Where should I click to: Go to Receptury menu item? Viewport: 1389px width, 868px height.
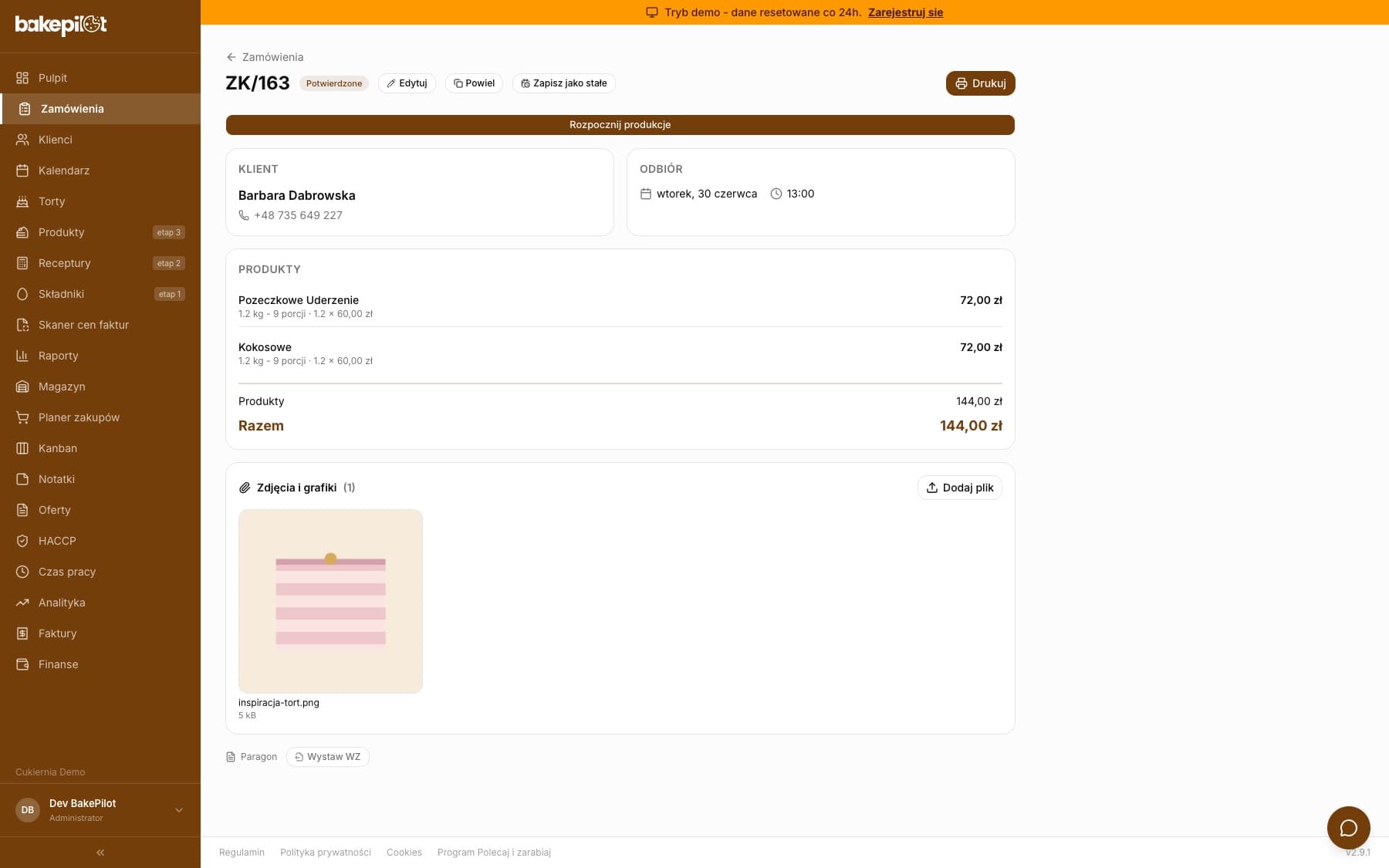[100, 263]
